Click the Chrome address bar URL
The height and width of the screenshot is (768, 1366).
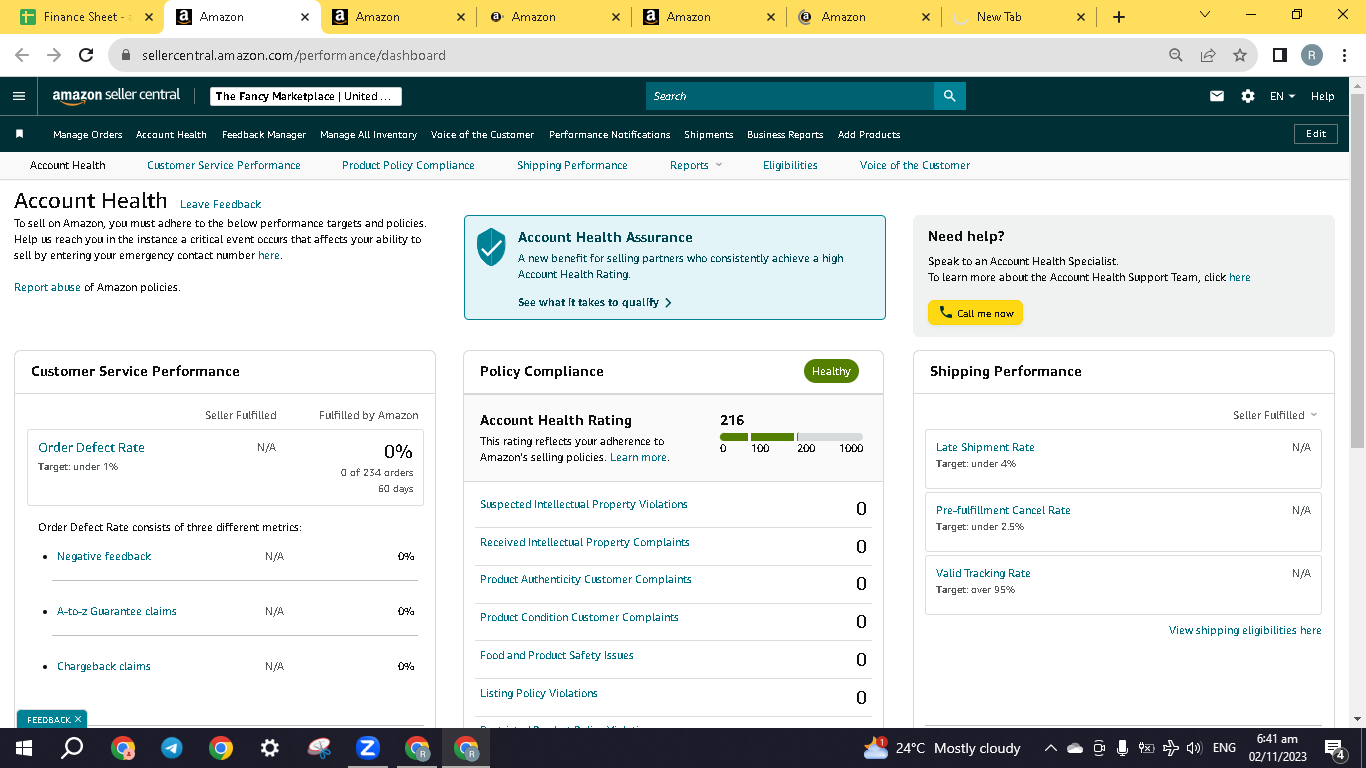click(x=294, y=55)
